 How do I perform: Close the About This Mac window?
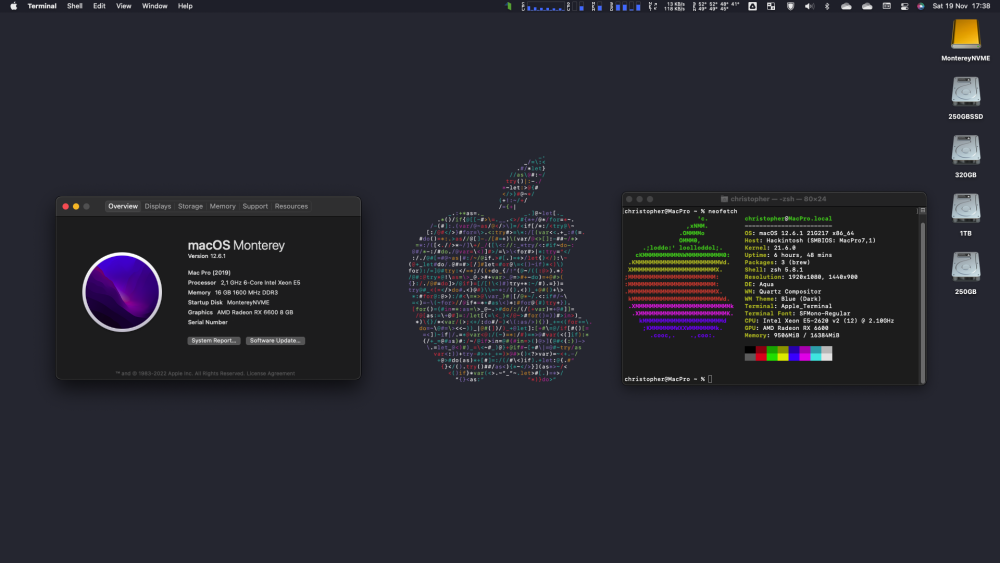pyautogui.click(x=66, y=207)
